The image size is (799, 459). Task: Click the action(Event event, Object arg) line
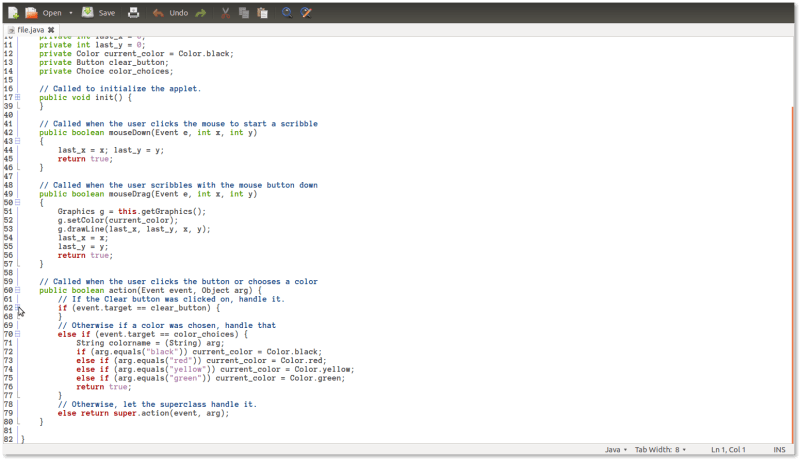(150, 290)
